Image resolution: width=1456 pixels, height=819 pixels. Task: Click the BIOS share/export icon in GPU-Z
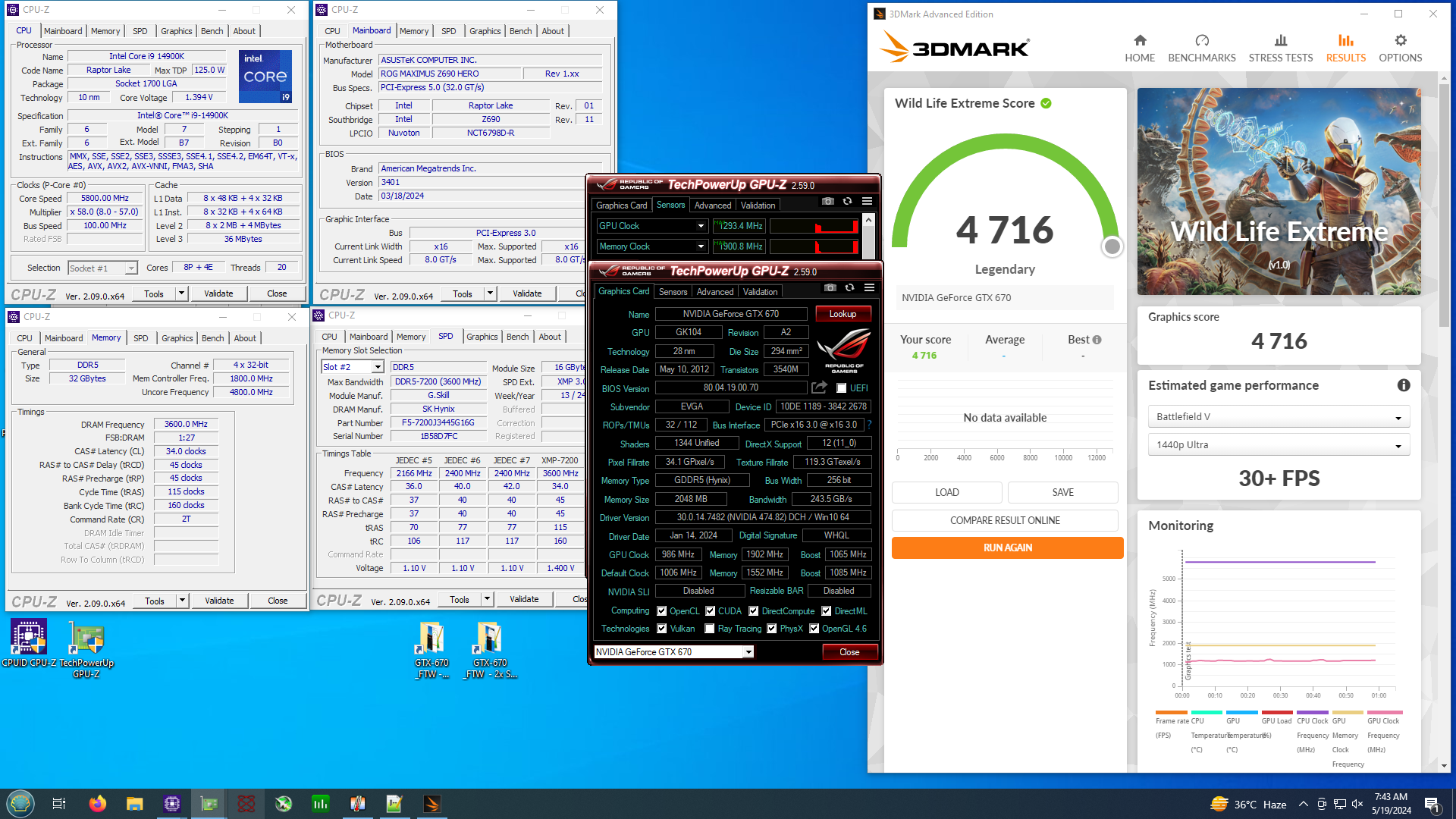pos(819,388)
